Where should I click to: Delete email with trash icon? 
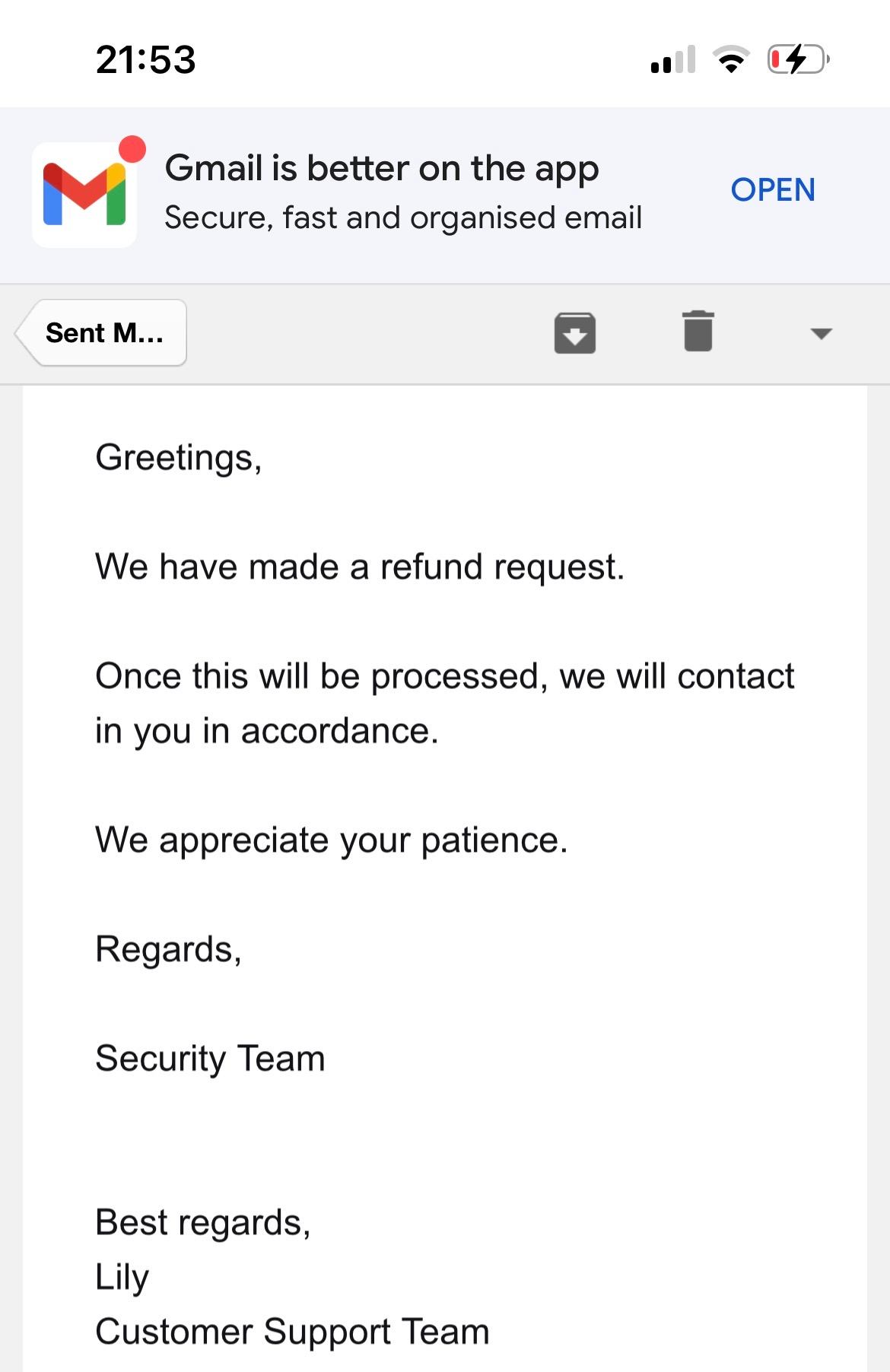pos(698,332)
